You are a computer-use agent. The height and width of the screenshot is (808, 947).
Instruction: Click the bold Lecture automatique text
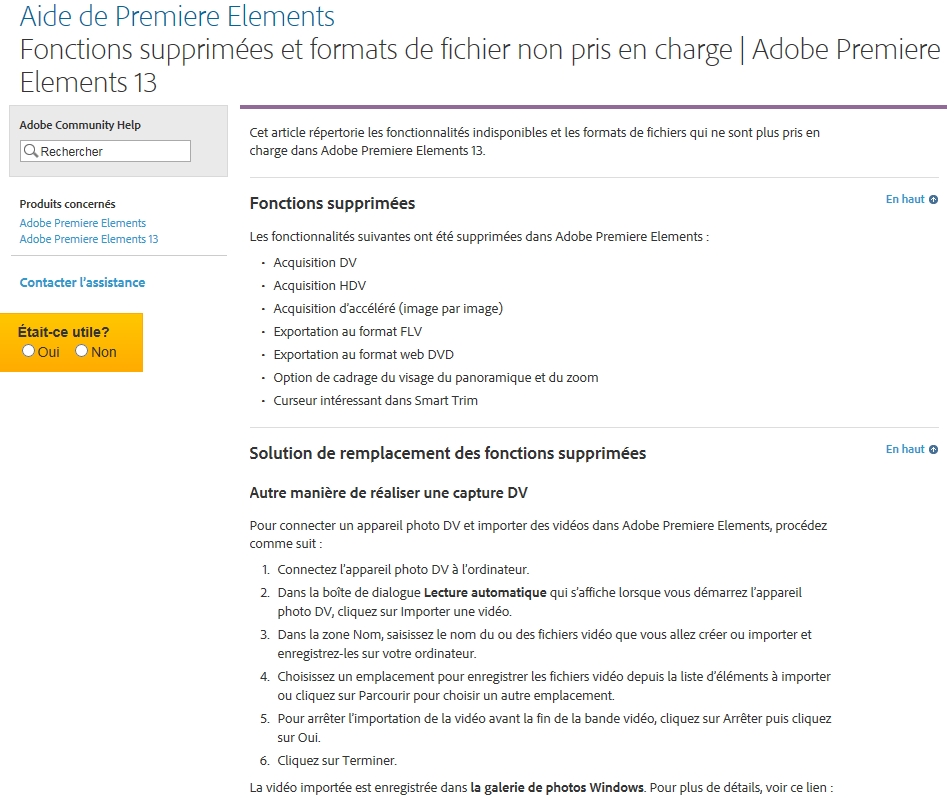485,592
